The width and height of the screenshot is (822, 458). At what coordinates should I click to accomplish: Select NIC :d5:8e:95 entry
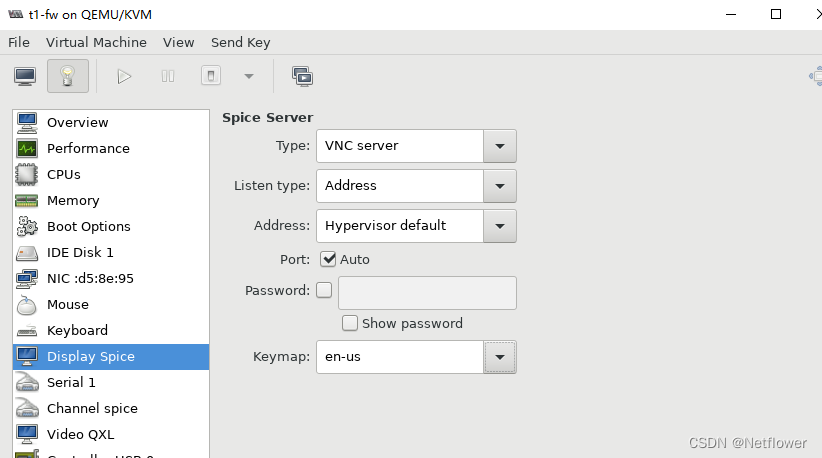coord(111,278)
